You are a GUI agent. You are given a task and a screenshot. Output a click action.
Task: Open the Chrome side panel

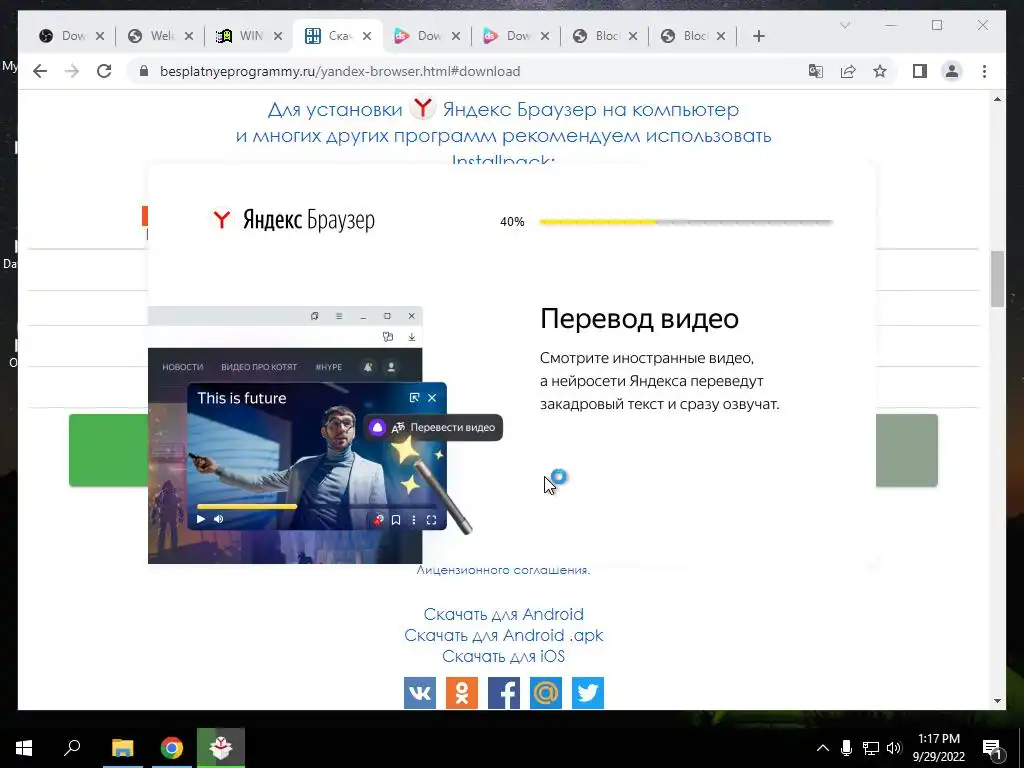point(920,71)
